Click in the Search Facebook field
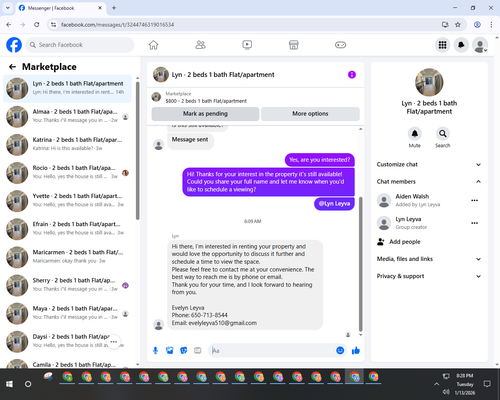 (x=80, y=45)
